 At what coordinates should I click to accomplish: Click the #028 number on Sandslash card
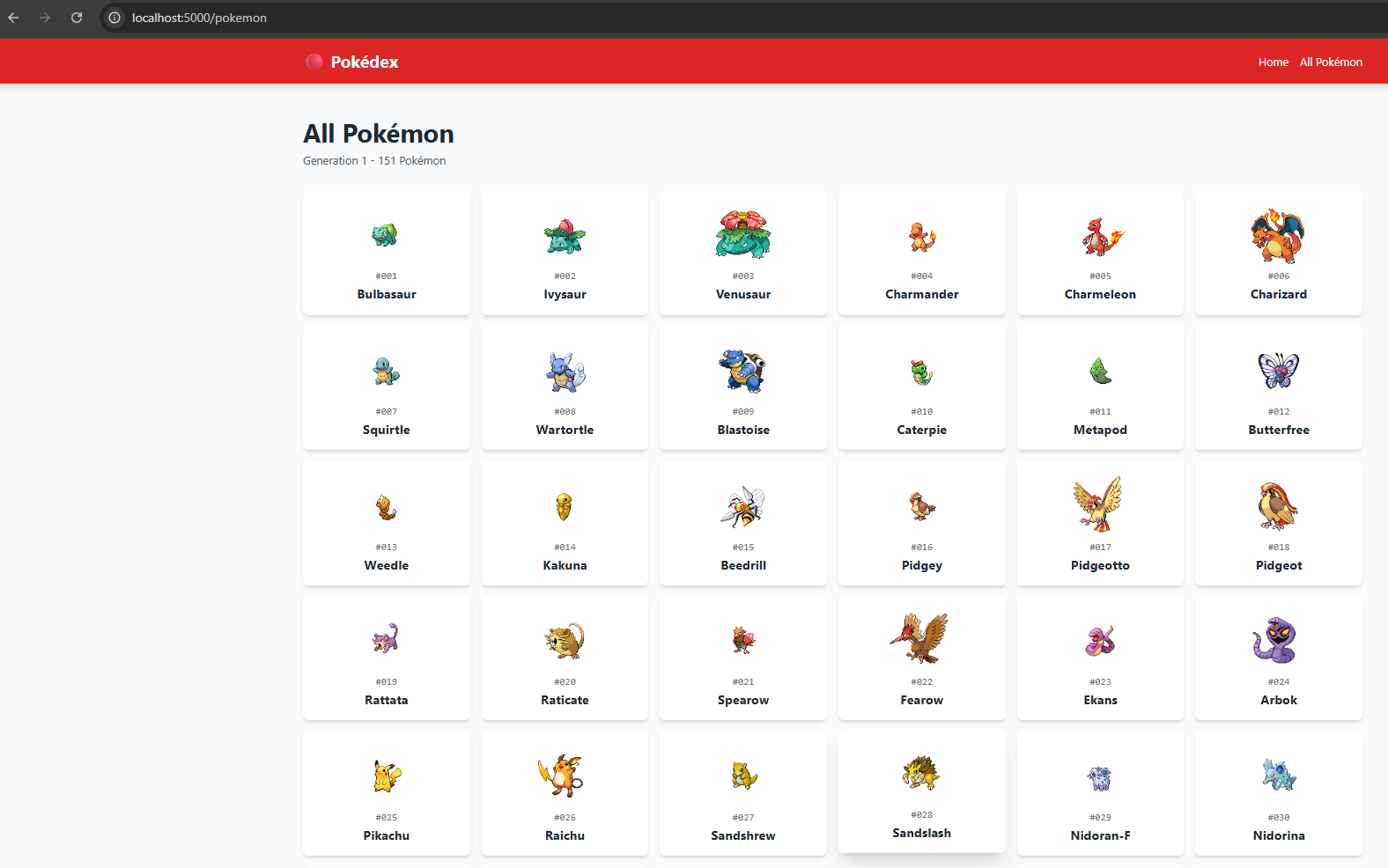pos(922,814)
